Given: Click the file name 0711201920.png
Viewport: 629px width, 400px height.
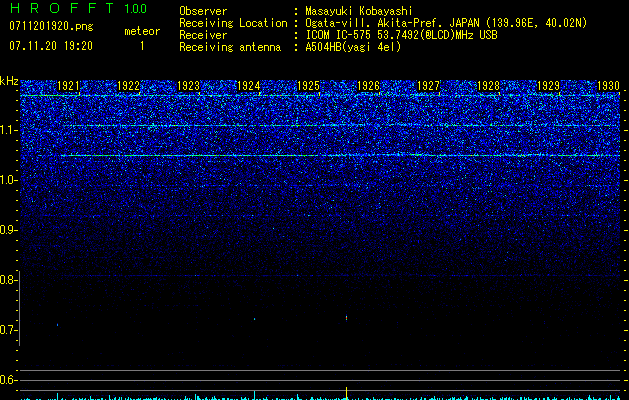Looking at the screenshot, I should coord(51,26).
